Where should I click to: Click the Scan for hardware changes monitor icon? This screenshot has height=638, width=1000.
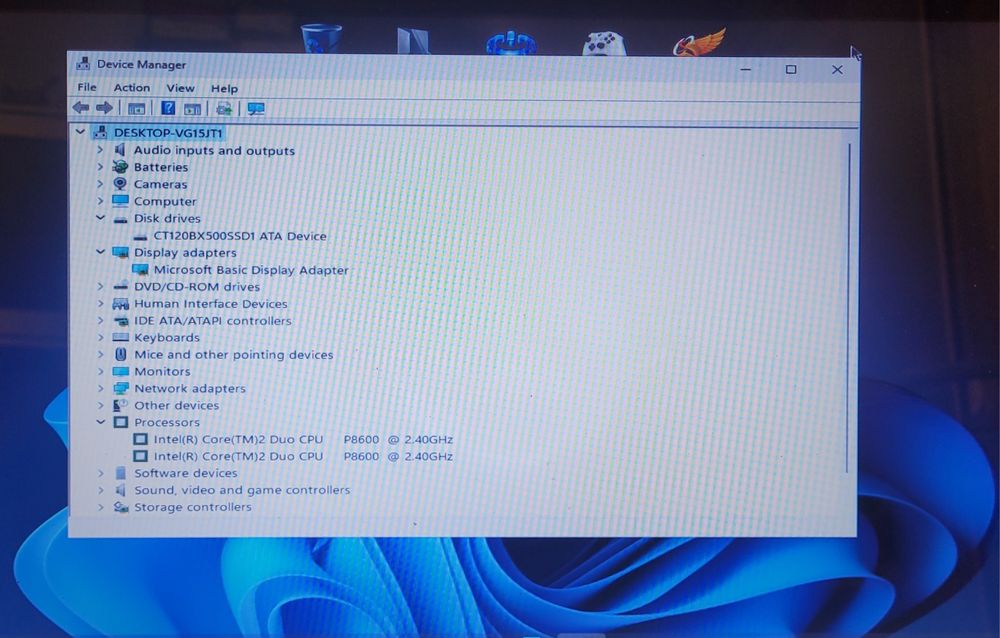tap(256, 108)
